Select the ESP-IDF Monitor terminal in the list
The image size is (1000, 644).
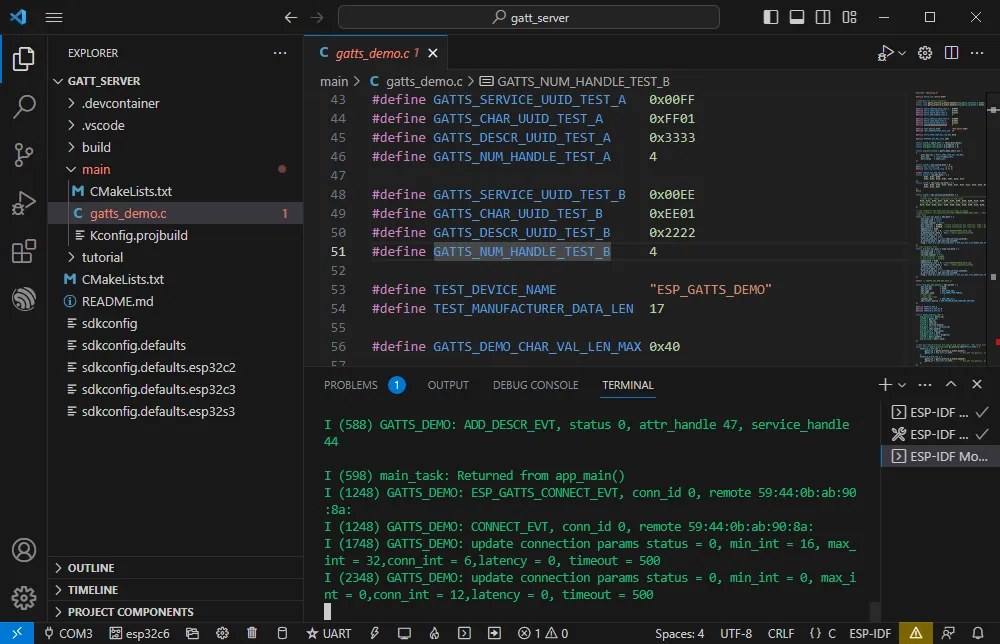[940, 456]
